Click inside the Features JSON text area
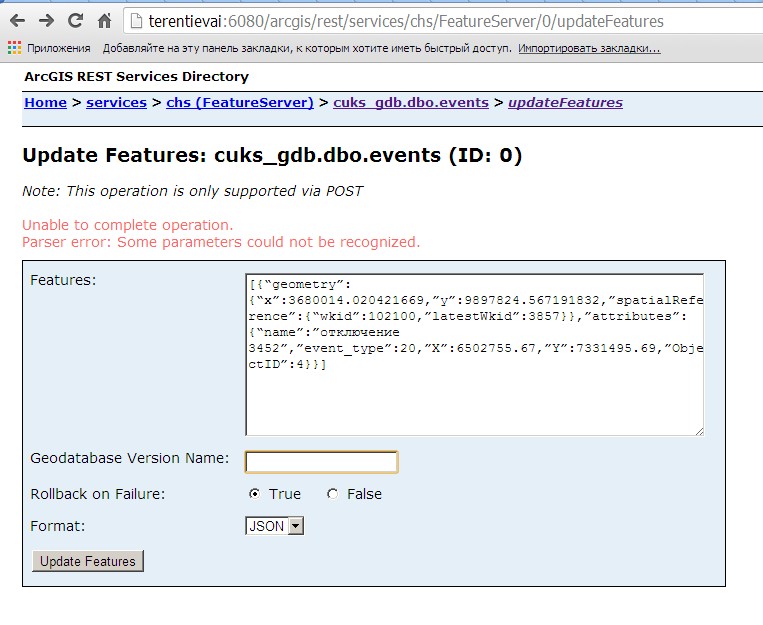 [x=474, y=354]
